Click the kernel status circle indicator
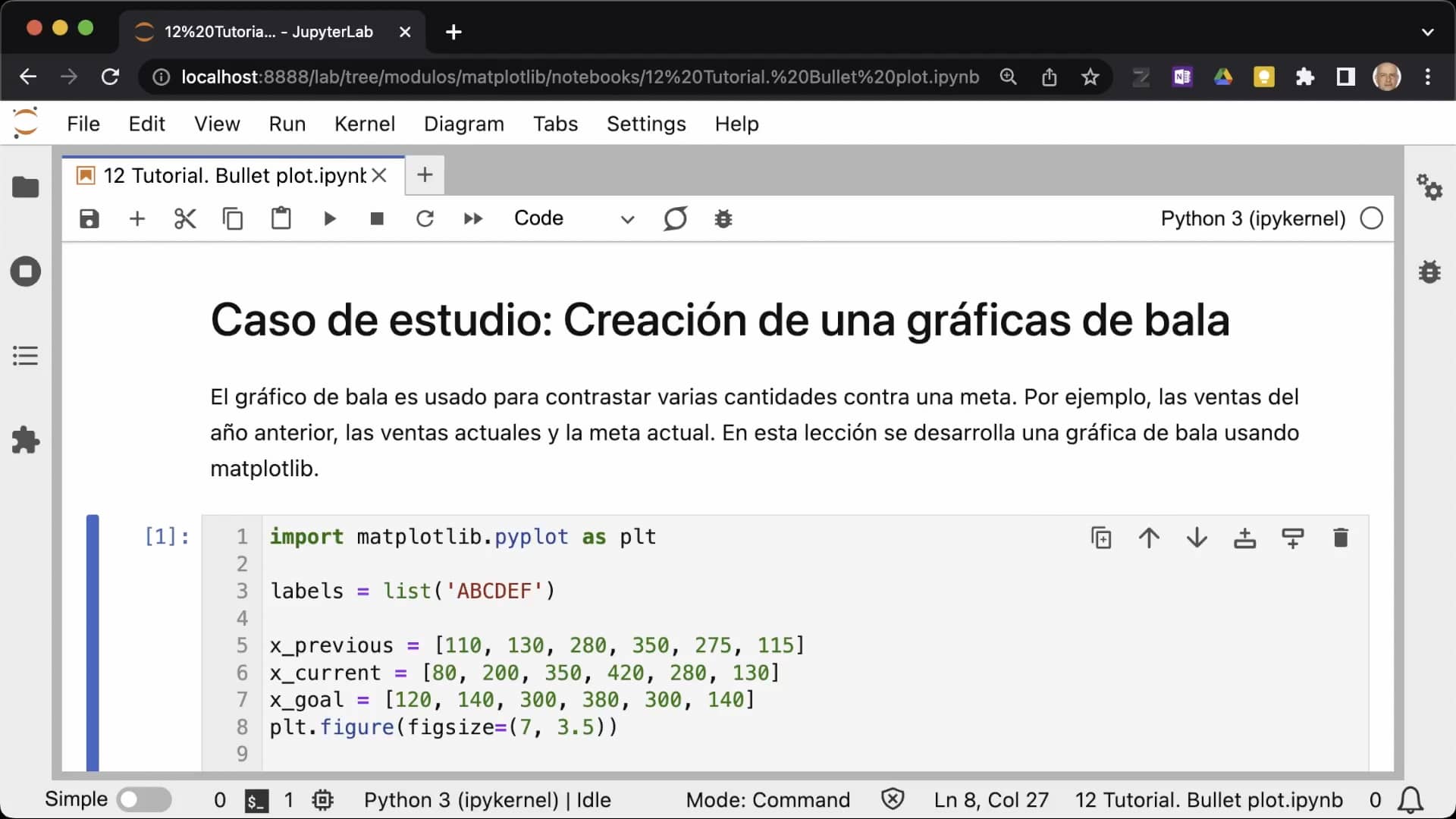The image size is (1456, 819). (1371, 219)
